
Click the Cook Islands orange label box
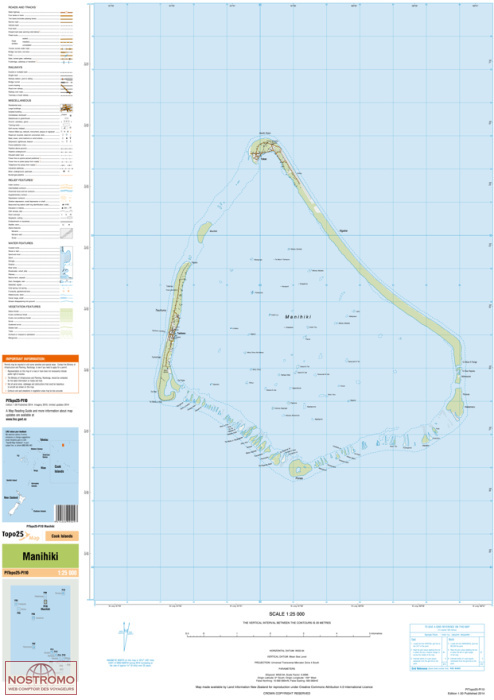click(62, 536)
